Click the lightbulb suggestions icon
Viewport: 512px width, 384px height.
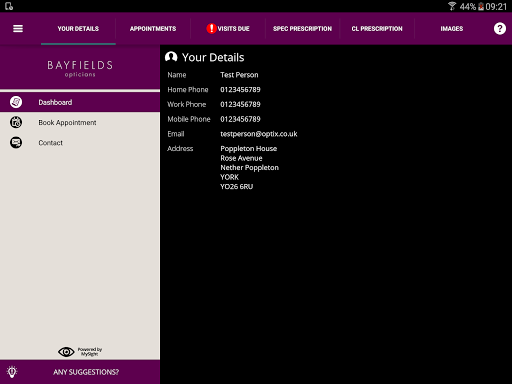point(12,372)
